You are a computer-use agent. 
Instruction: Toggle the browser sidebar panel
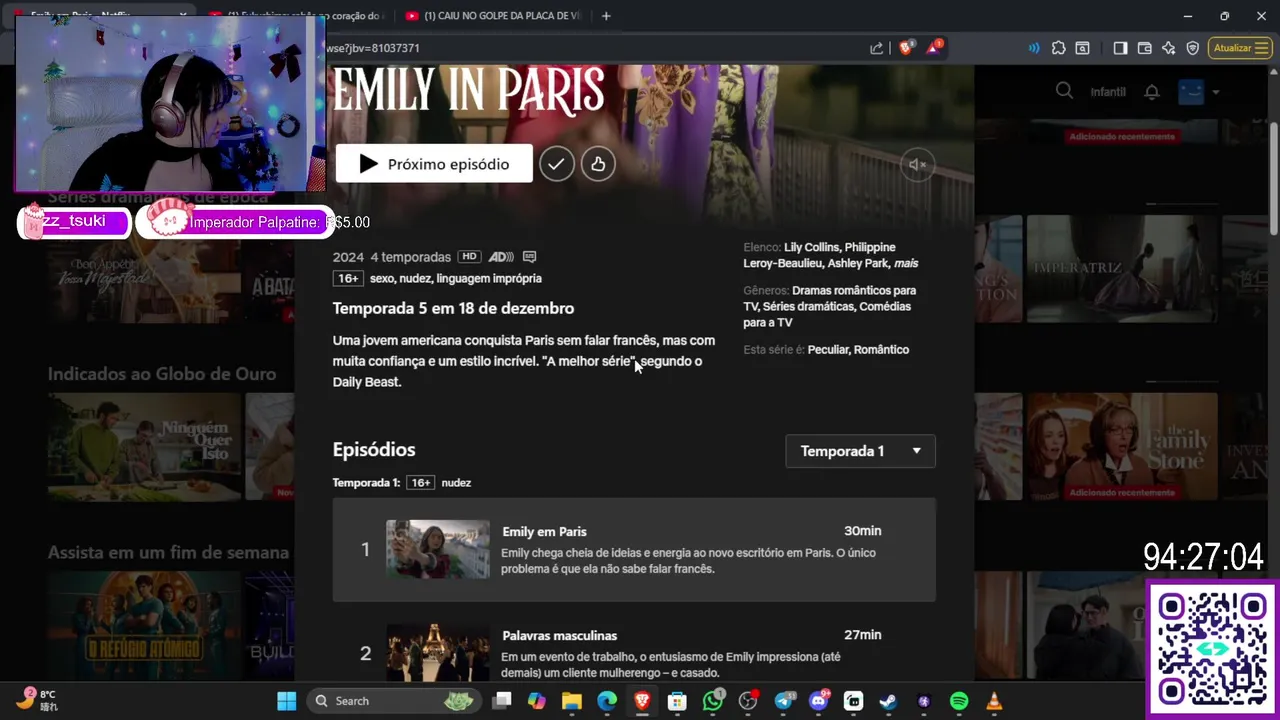pos(1120,48)
